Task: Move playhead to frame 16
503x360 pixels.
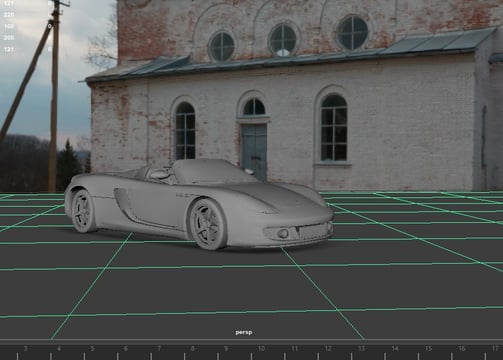Action: (462, 349)
